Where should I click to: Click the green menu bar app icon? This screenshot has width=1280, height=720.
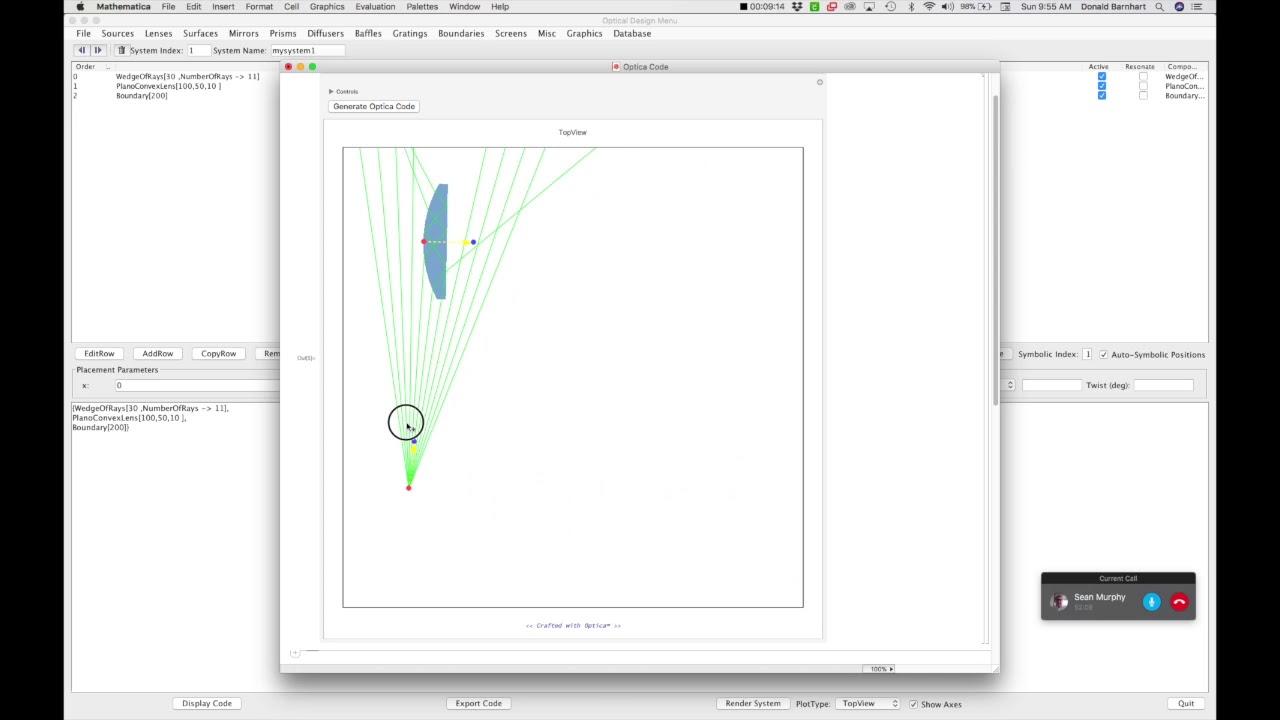pos(814,7)
